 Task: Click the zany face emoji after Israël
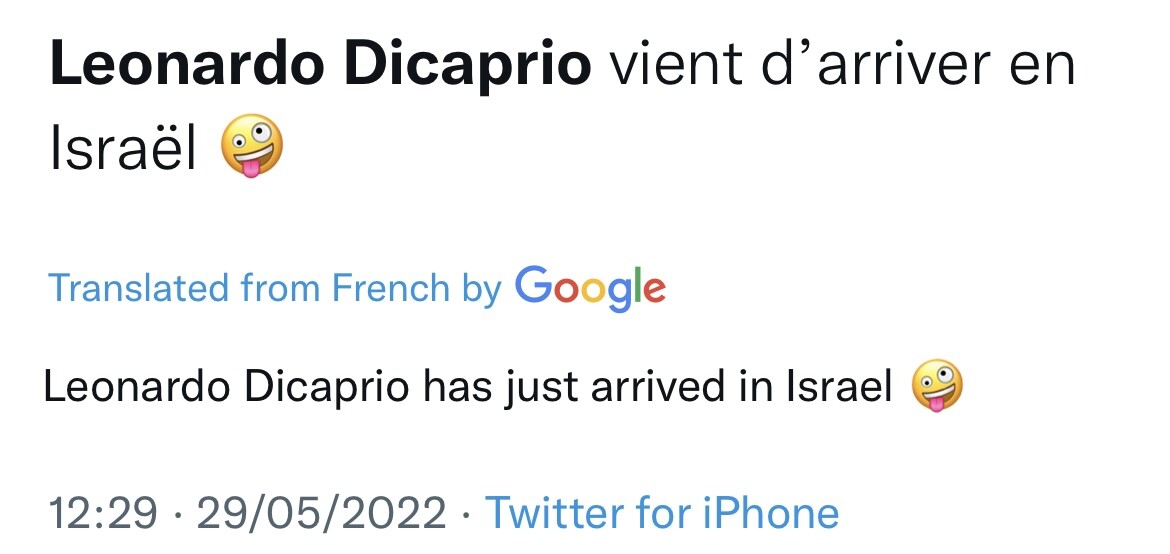[251, 146]
